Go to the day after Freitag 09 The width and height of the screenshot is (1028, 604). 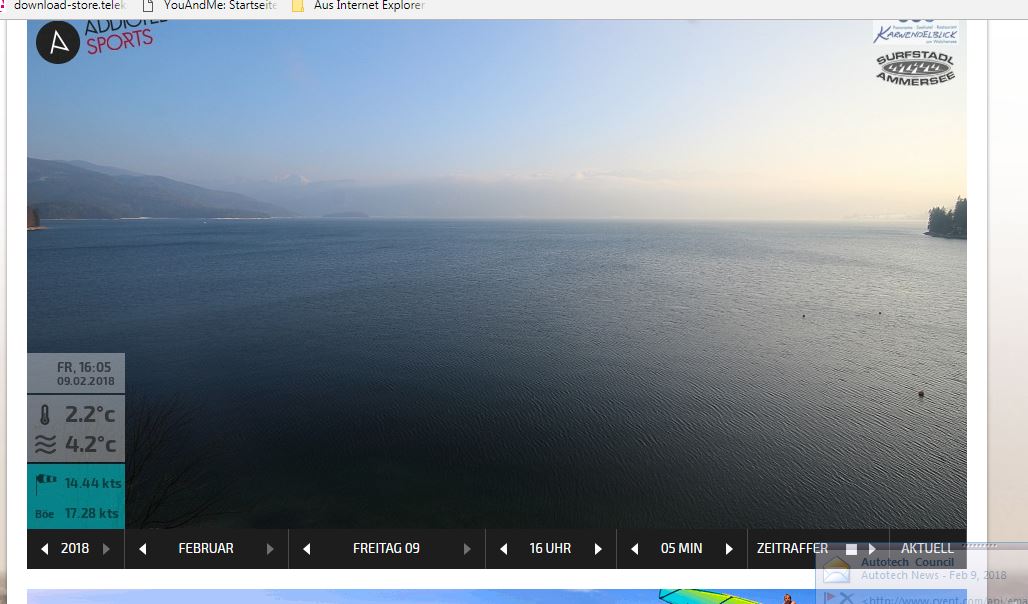coord(467,549)
